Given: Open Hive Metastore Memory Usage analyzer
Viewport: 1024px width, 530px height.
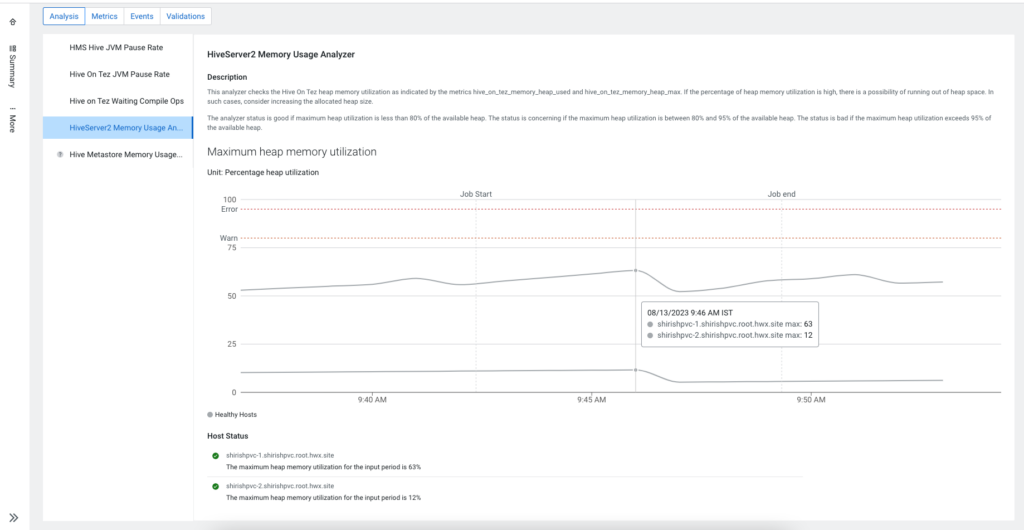Looking at the screenshot, I should (x=126, y=154).
